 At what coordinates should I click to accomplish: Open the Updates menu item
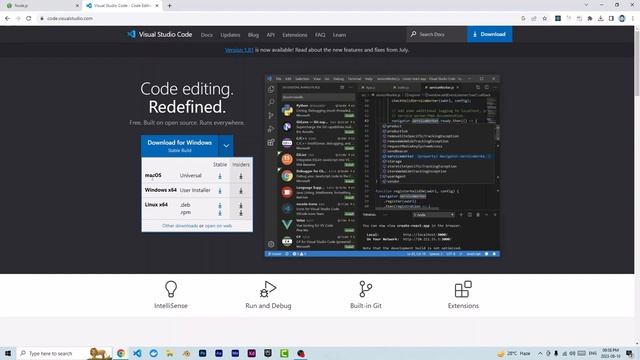pyautogui.click(x=230, y=35)
